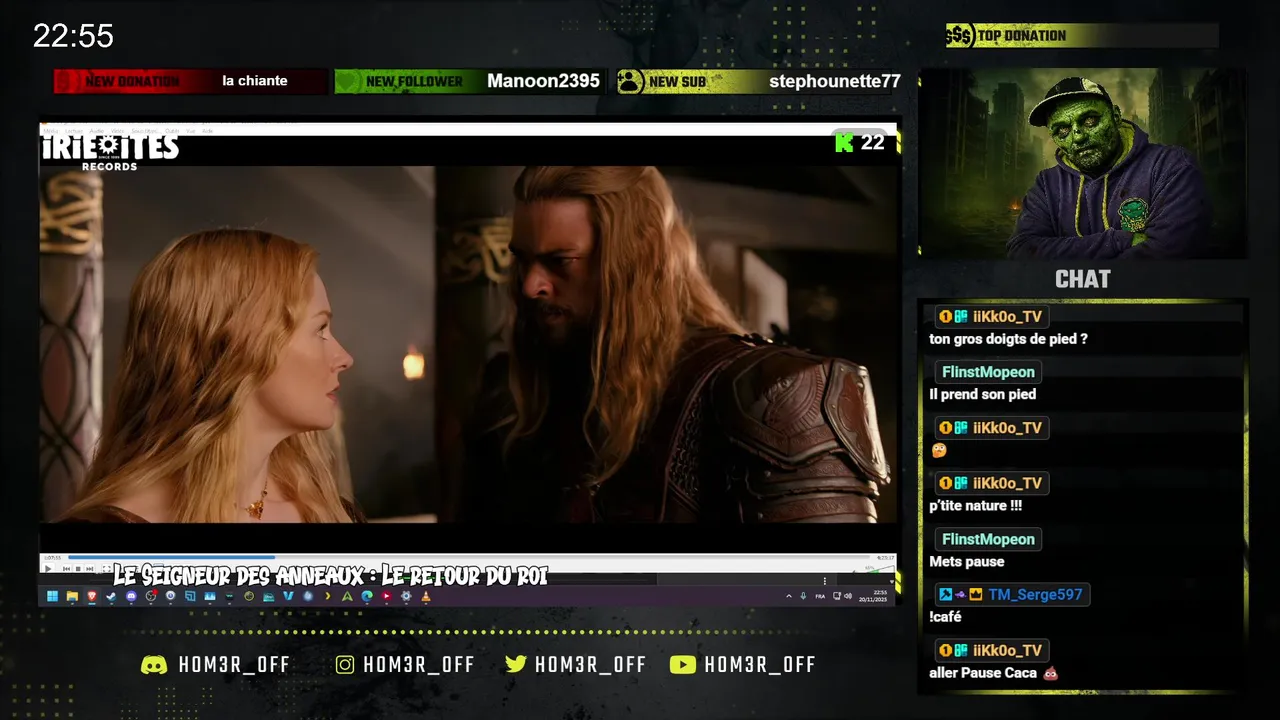Image resolution: width=1280 pixels, height=720 pixels.
Task: Click VLC previous track button
Action: 67,569
